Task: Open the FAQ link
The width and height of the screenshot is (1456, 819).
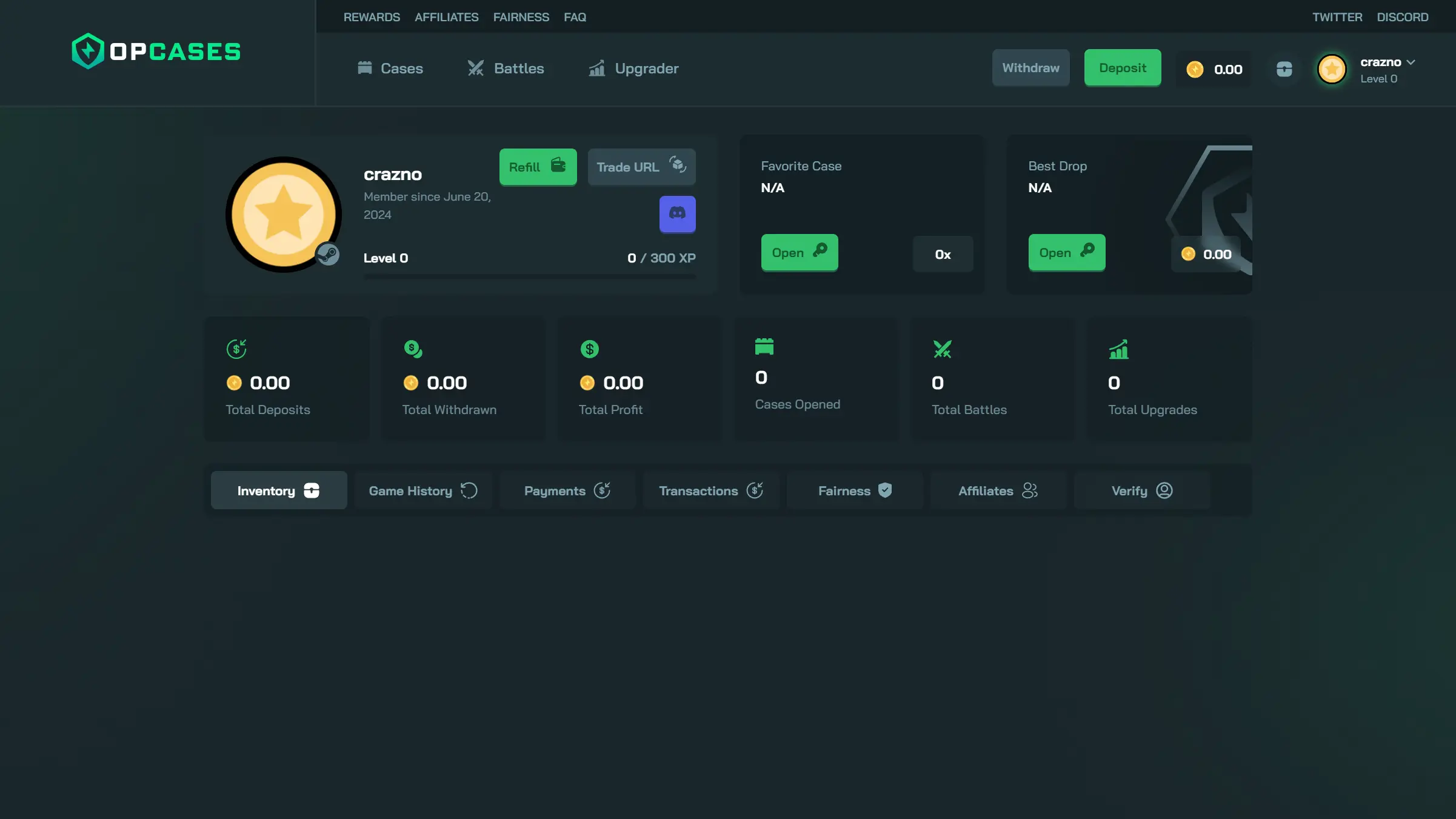Action: point(575,17)
